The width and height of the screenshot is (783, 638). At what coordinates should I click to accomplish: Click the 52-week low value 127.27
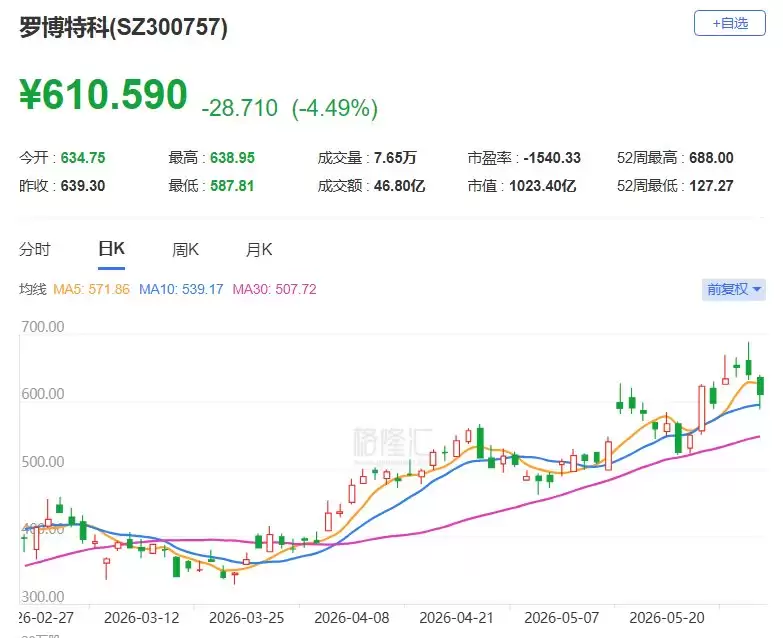coord(711,186)
